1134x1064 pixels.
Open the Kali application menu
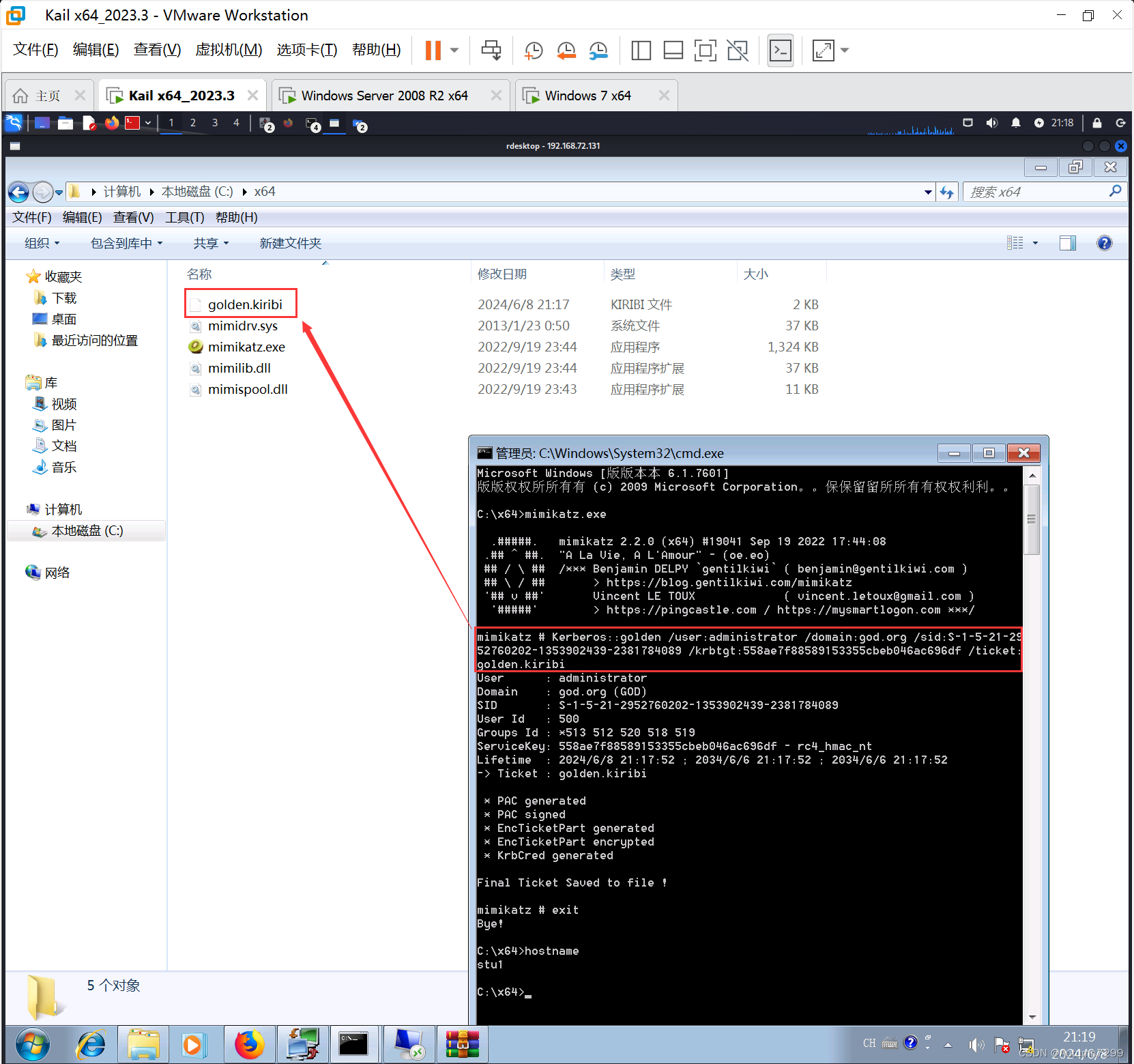[14, 123]
